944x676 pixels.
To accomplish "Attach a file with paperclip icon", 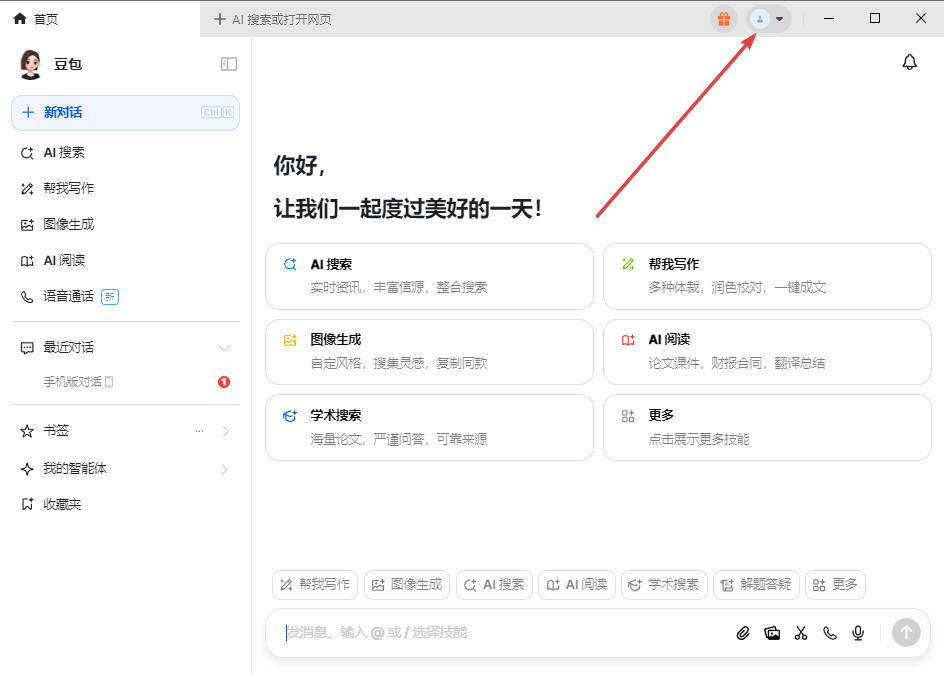I will coord(743,633).
